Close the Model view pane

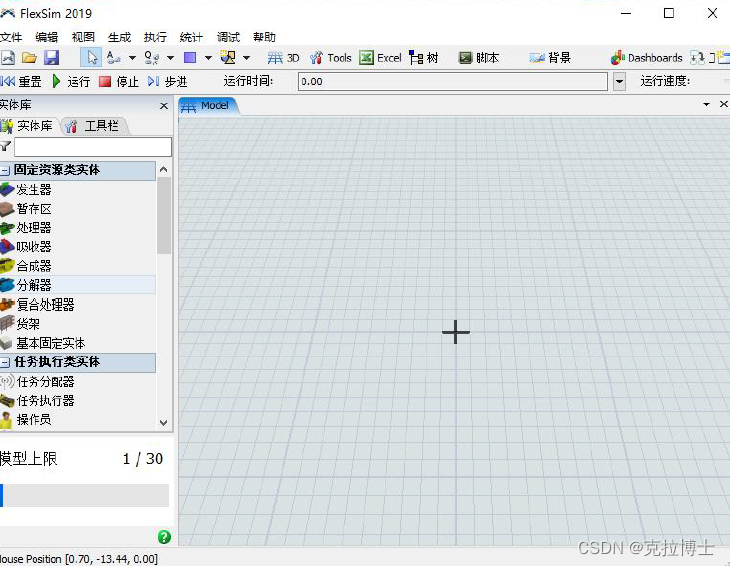pos(723,104)
